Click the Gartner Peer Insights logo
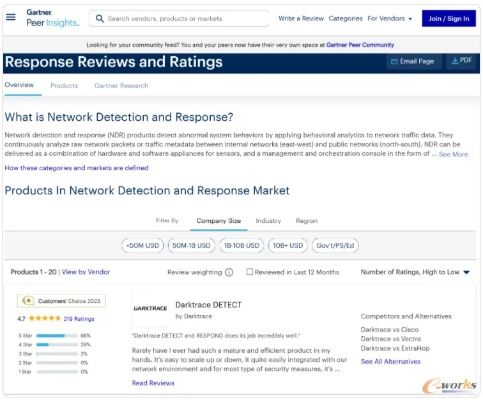The height and width of the screenshot is (400, 483). [53, 18]
